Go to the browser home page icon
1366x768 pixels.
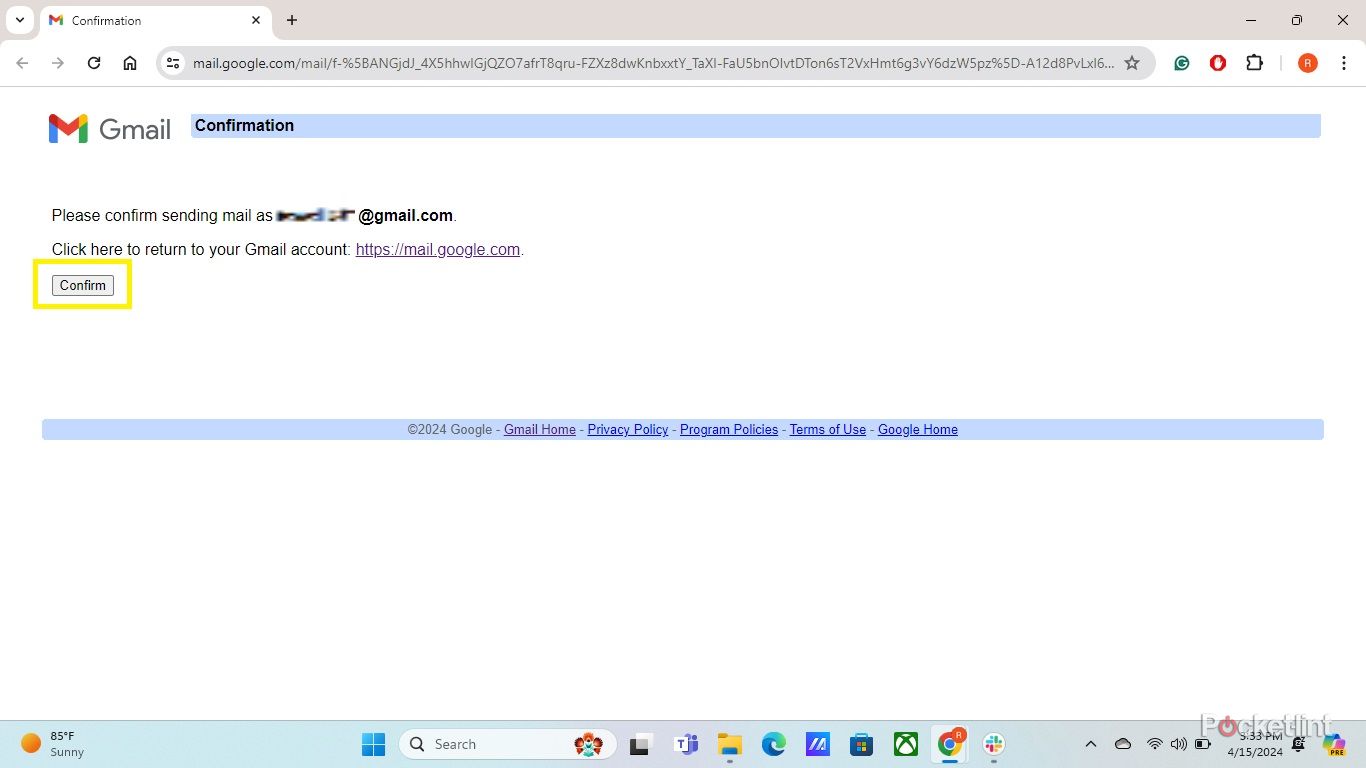click(x=130, y=63)
